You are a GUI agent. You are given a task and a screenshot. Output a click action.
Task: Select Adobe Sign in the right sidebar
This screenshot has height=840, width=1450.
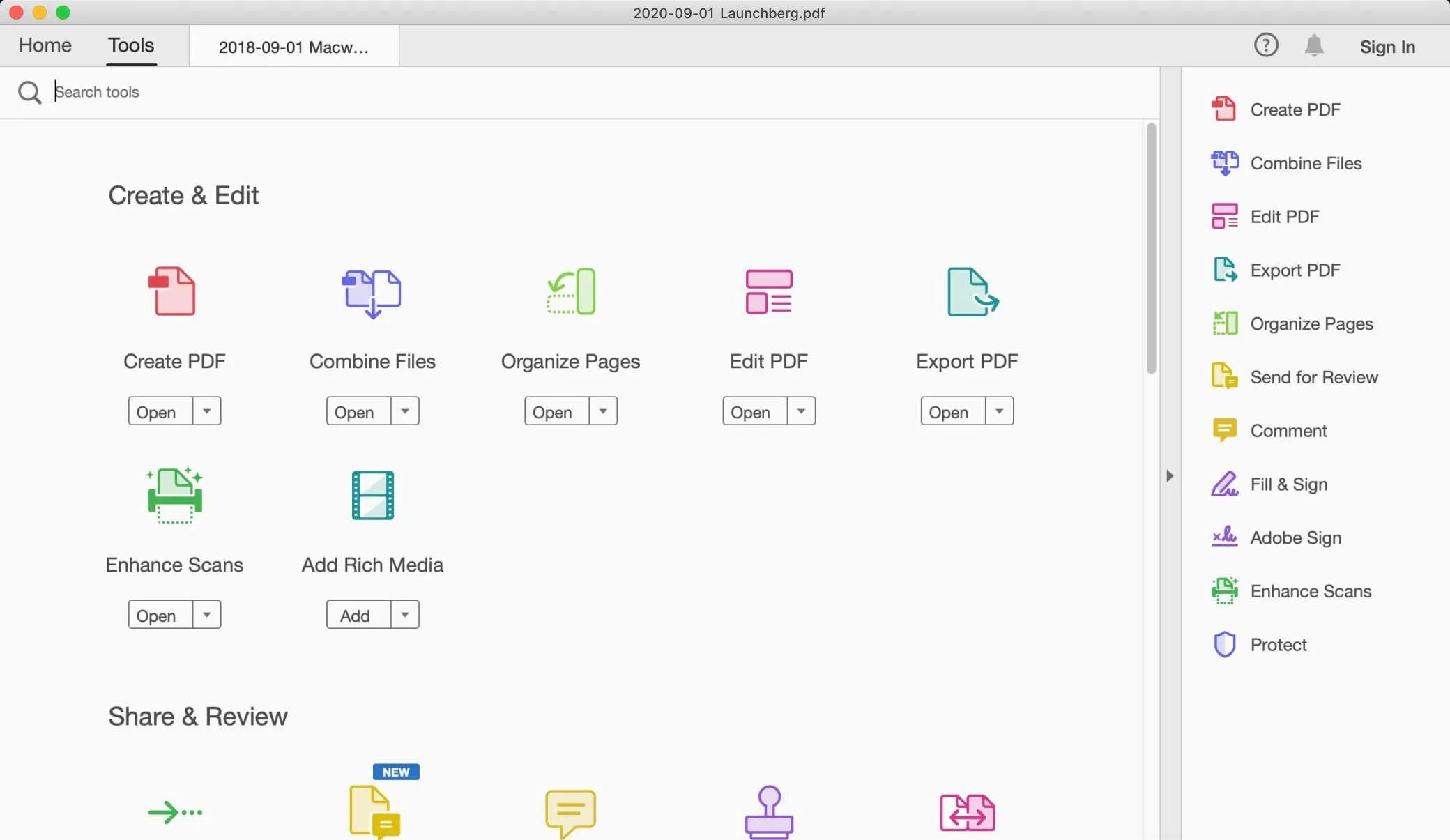tap(1295, 537)
